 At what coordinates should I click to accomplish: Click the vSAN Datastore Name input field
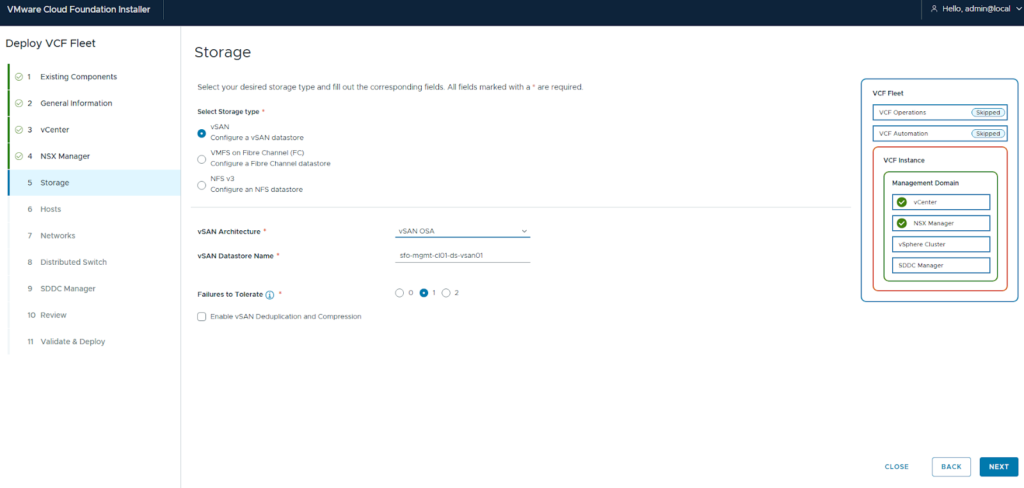462,255
